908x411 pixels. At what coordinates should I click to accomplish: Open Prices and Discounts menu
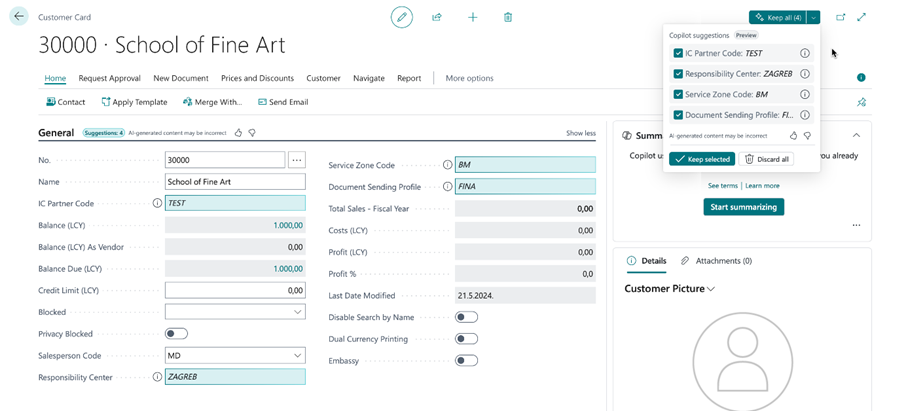point(257,78)
